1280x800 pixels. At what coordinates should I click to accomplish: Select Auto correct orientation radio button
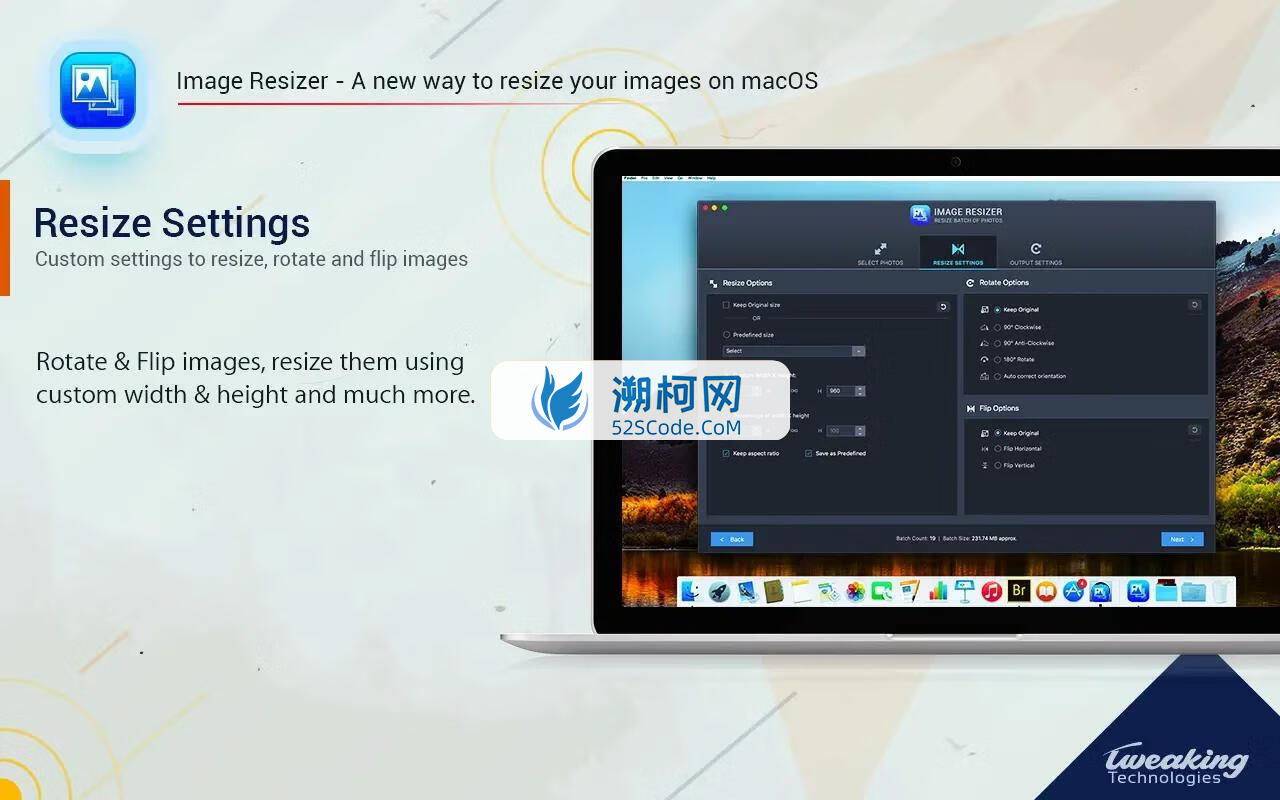click(x=997, y=376)
